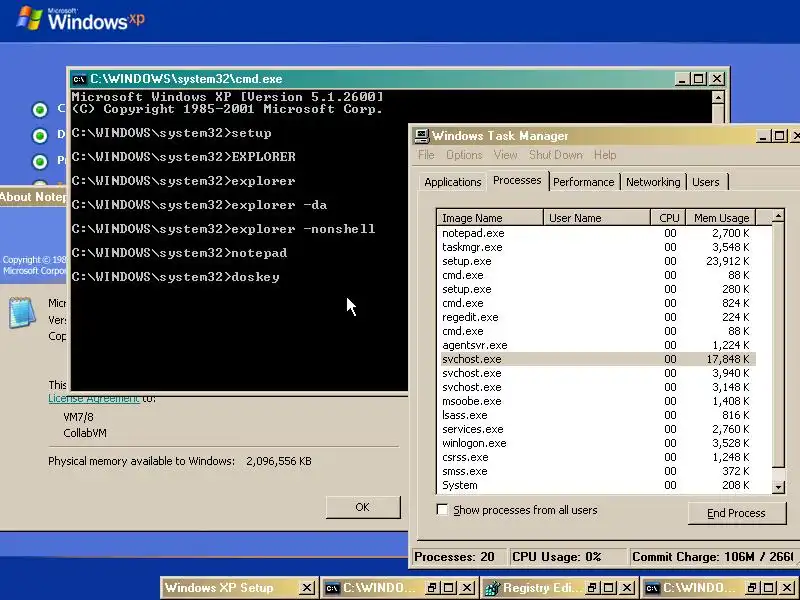The width and height of the screenshot is (800, 600).
Task: Select svchost.exe using 3,148 K
Action: click(x=596, y=387)
